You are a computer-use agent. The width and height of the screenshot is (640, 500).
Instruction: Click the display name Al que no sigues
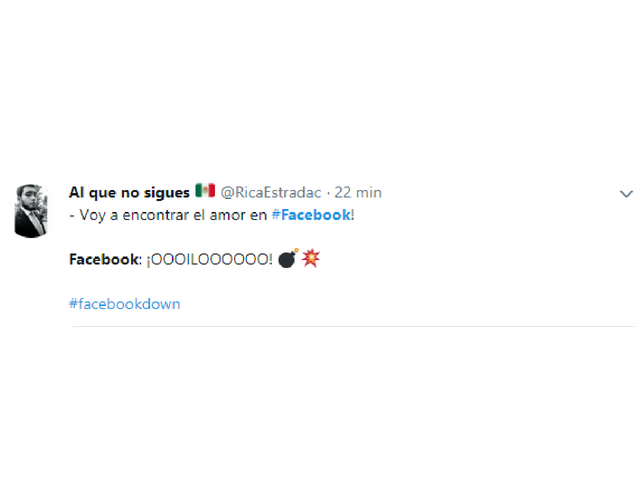coord(129,193)
